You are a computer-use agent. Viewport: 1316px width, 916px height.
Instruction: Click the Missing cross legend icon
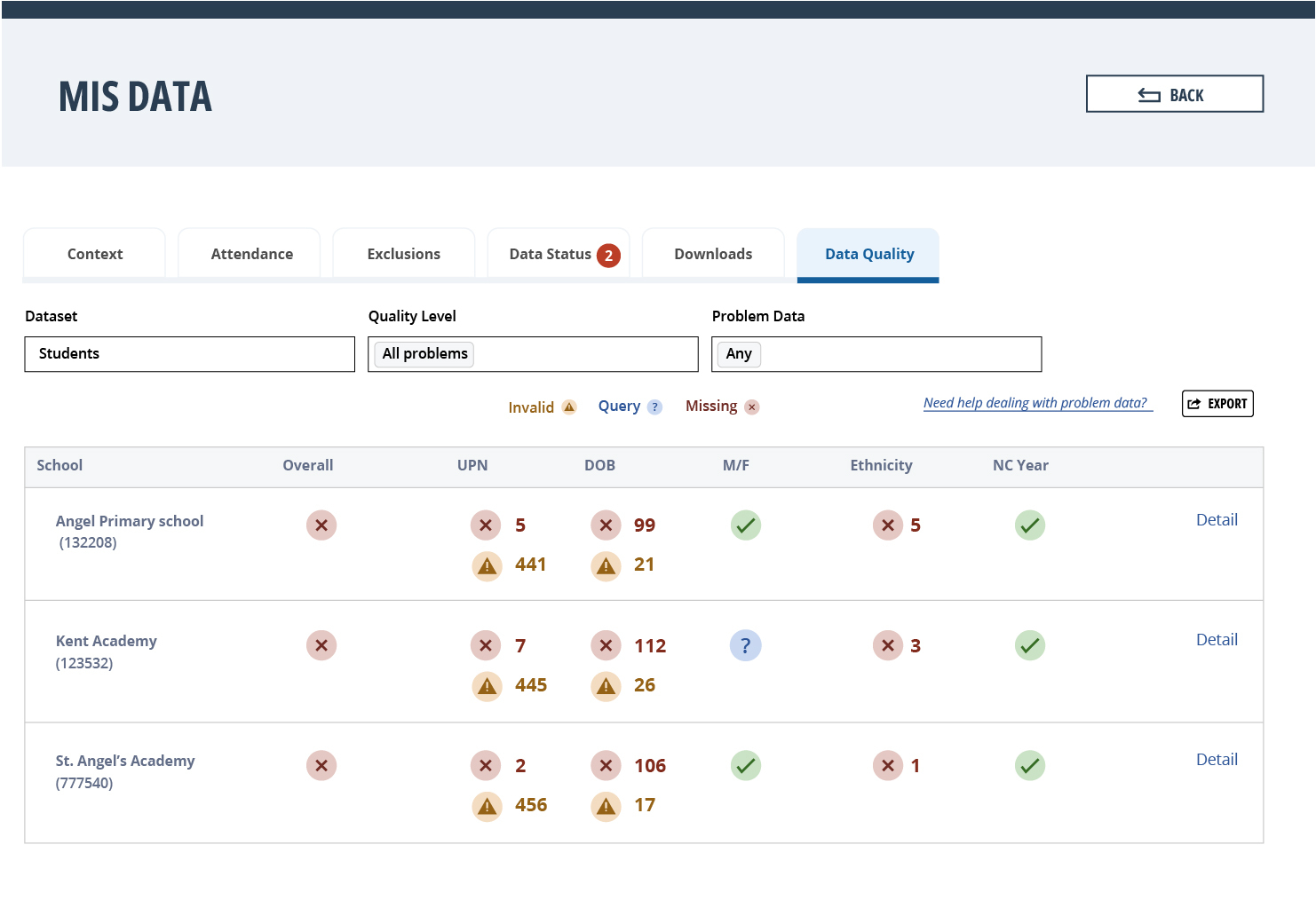pos(752,407)
